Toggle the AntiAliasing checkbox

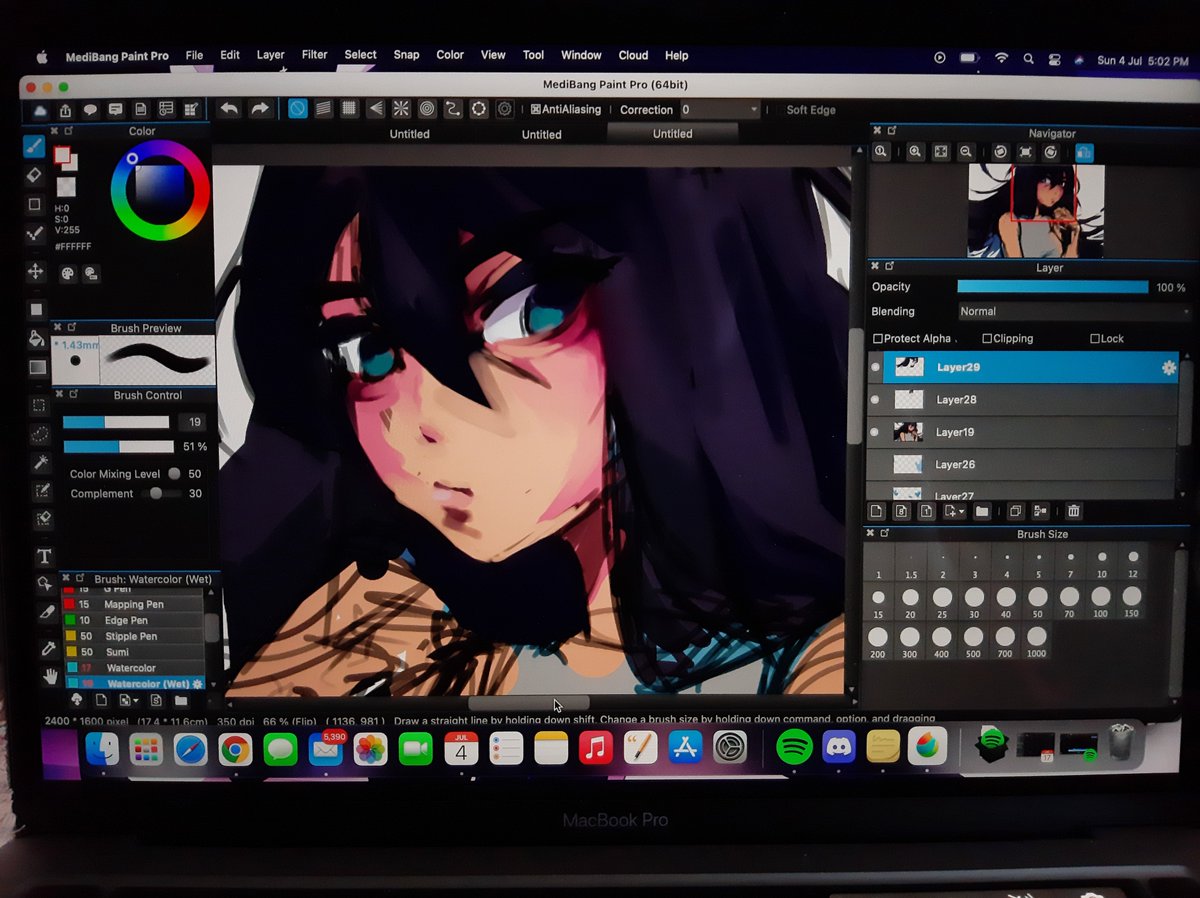(x=566, y=109)
